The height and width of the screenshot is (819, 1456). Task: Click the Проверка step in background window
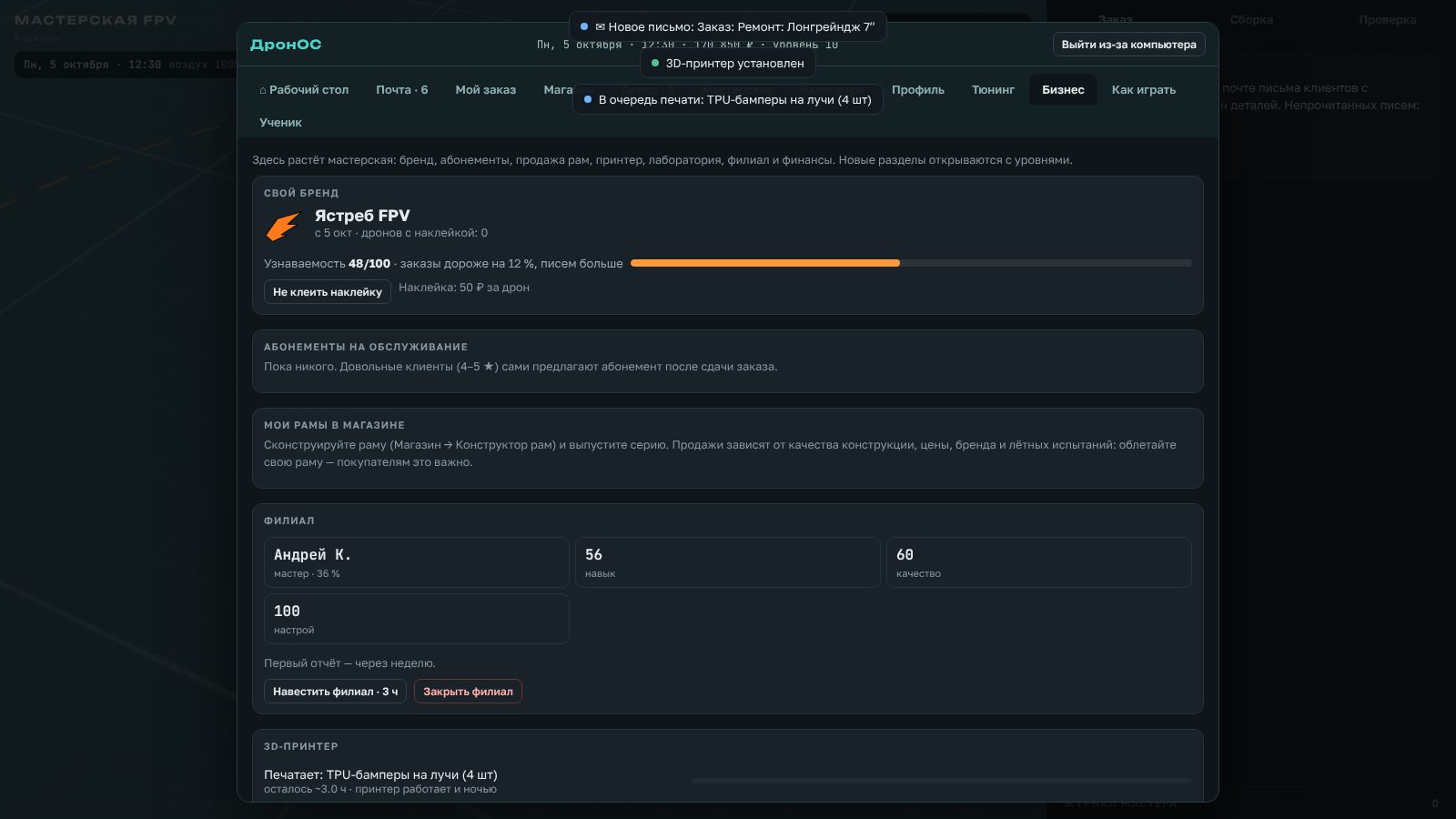coord(1388,20)
